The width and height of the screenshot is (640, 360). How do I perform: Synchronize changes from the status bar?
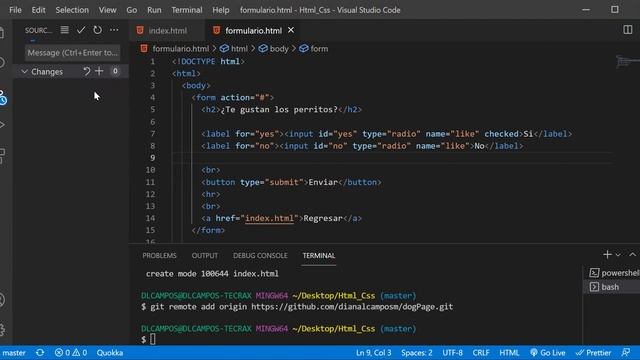pyautogui.click(x=40, y=353)
